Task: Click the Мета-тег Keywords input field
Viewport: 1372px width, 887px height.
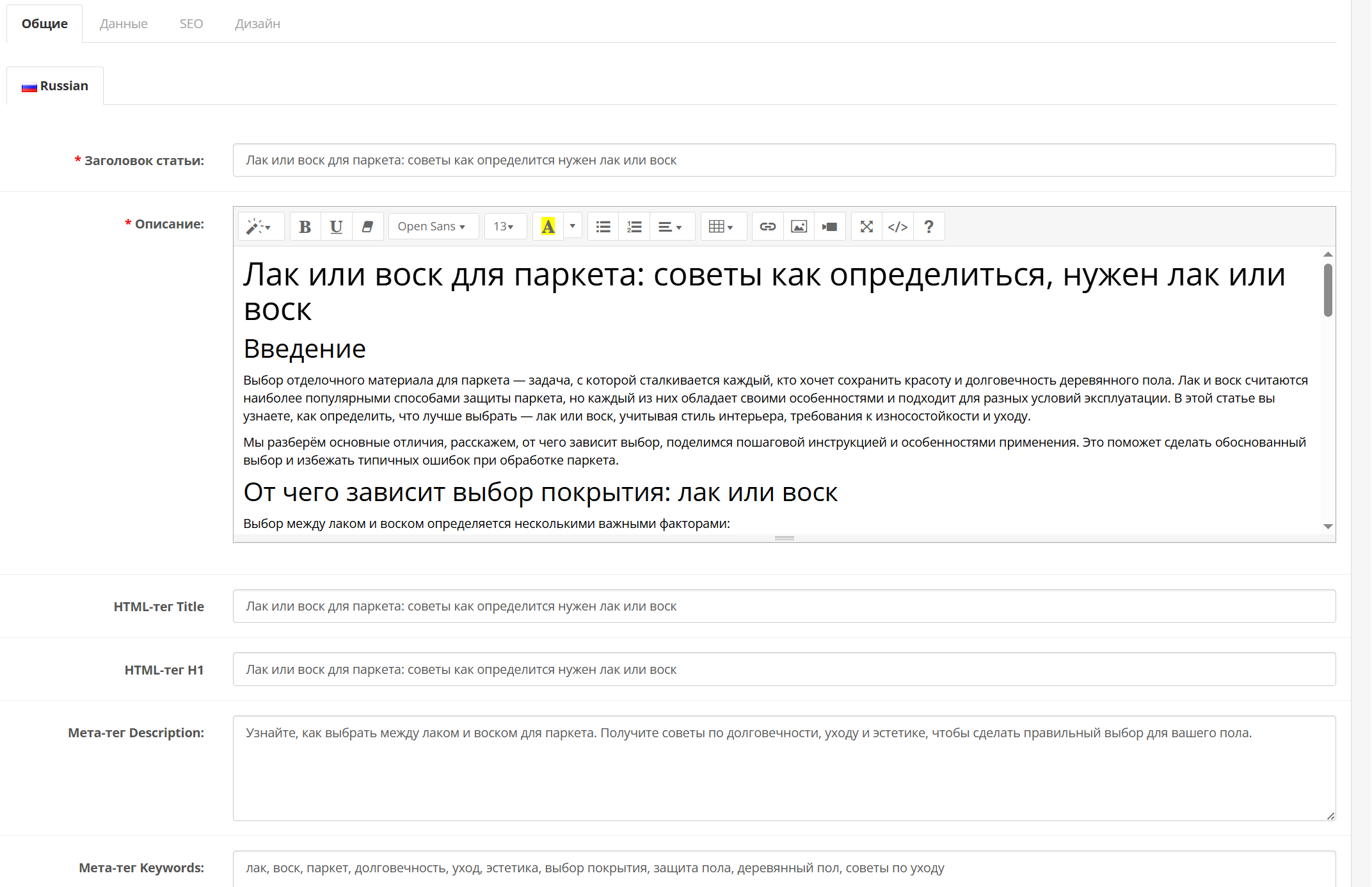Action: pos(783,868)
